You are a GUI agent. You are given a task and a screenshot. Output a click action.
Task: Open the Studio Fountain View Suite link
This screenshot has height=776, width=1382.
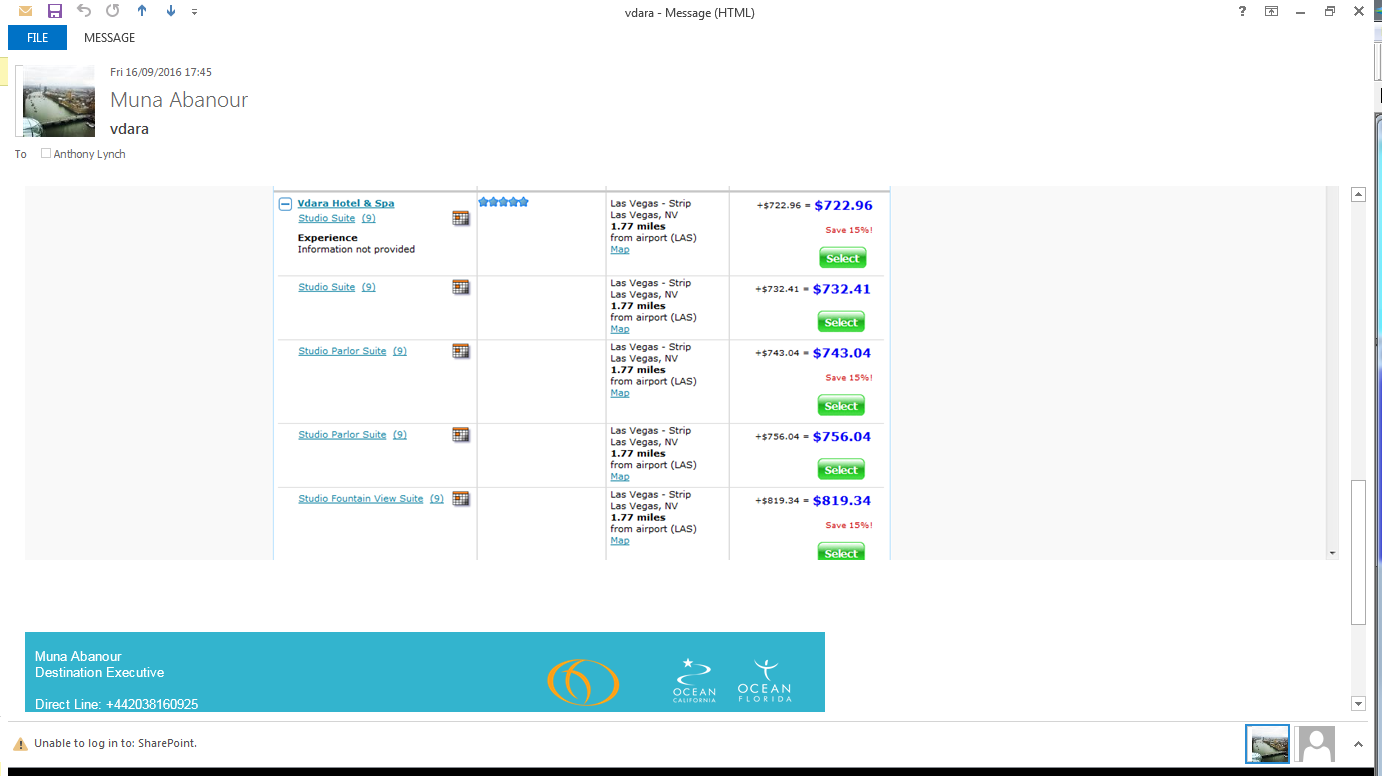pyautogui.click(x=361, y=499)
